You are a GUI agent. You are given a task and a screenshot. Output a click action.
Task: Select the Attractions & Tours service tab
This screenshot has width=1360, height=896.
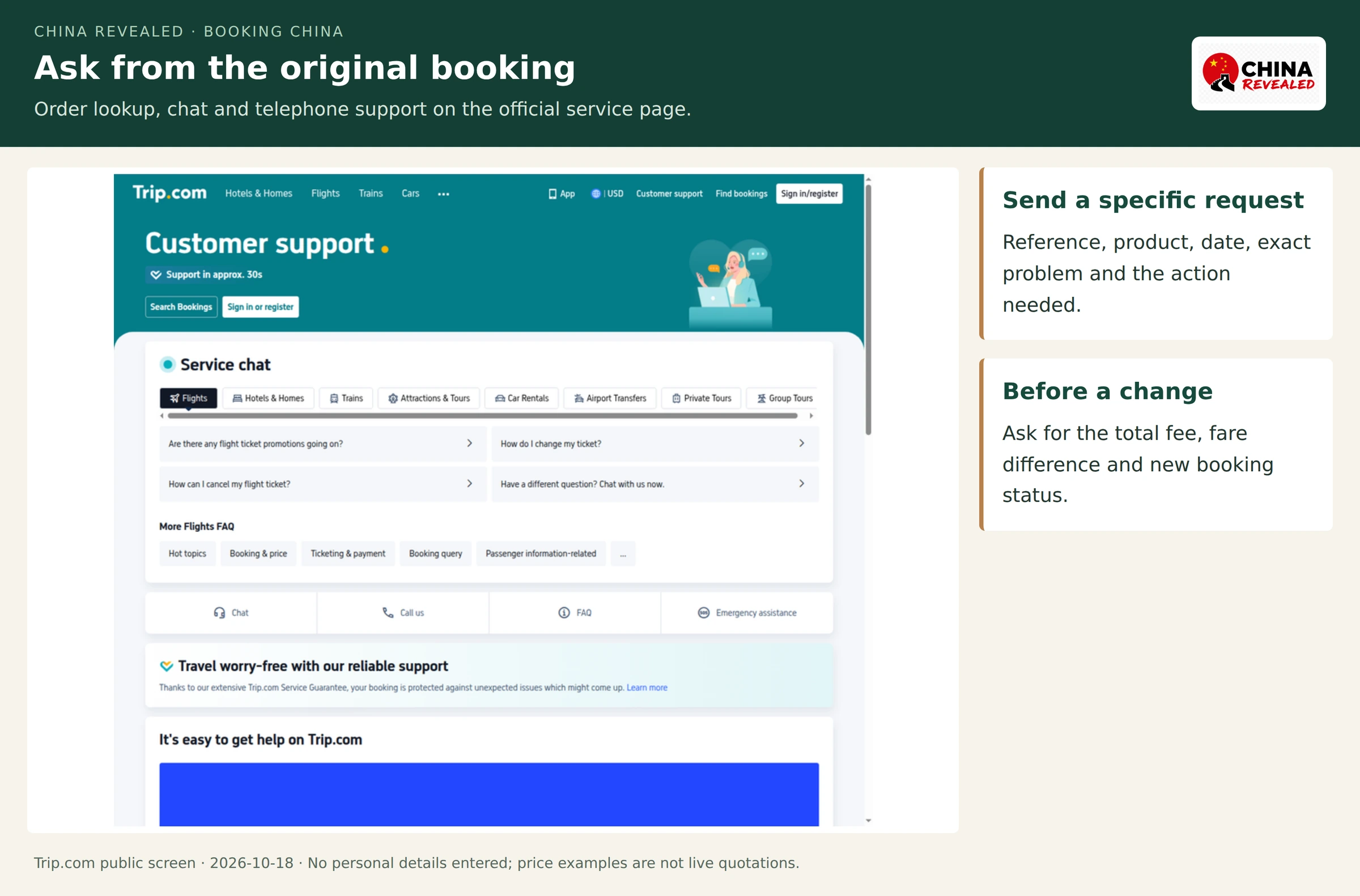click(429, 398)
